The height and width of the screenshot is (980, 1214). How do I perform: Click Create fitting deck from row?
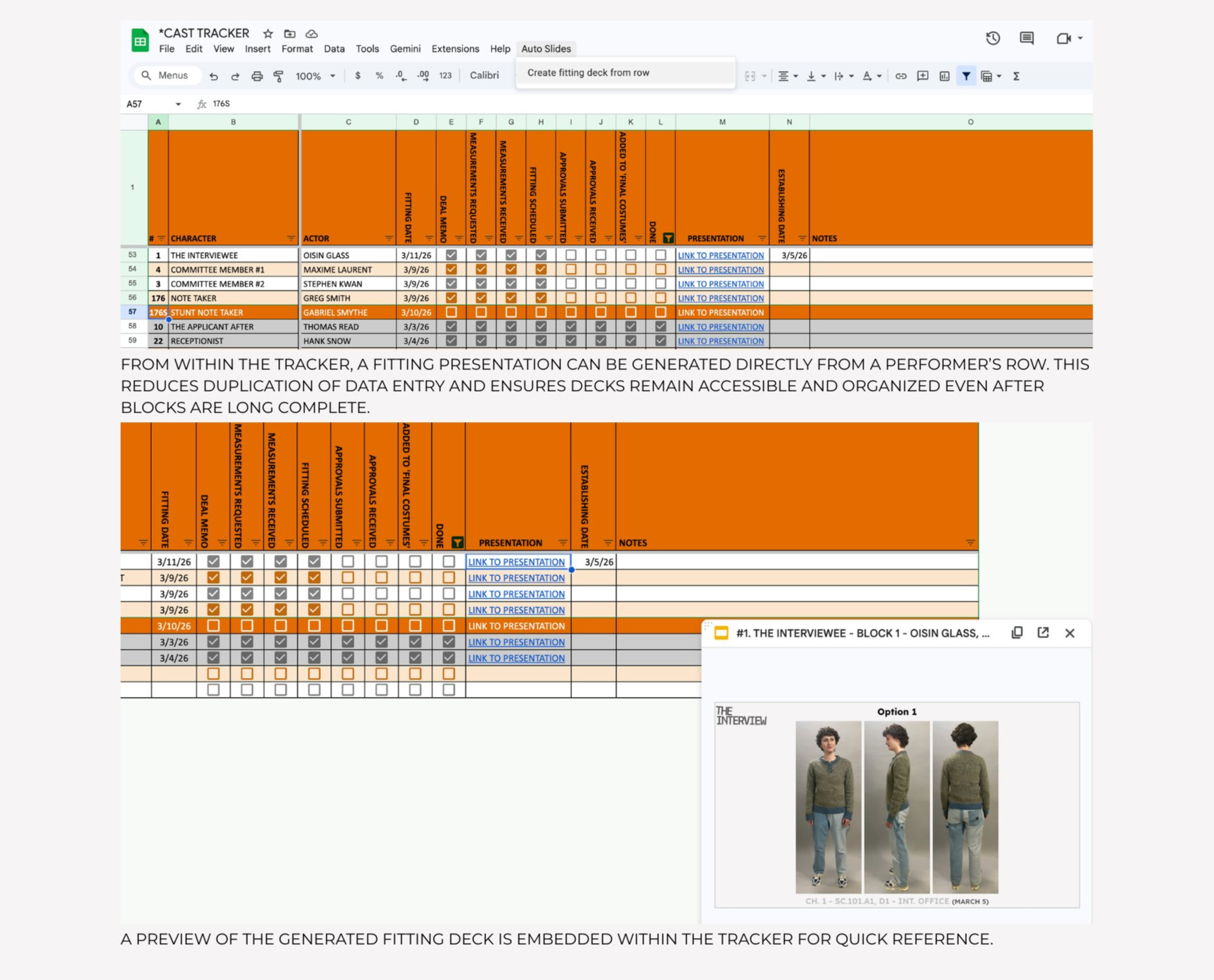tap(588, 73)
